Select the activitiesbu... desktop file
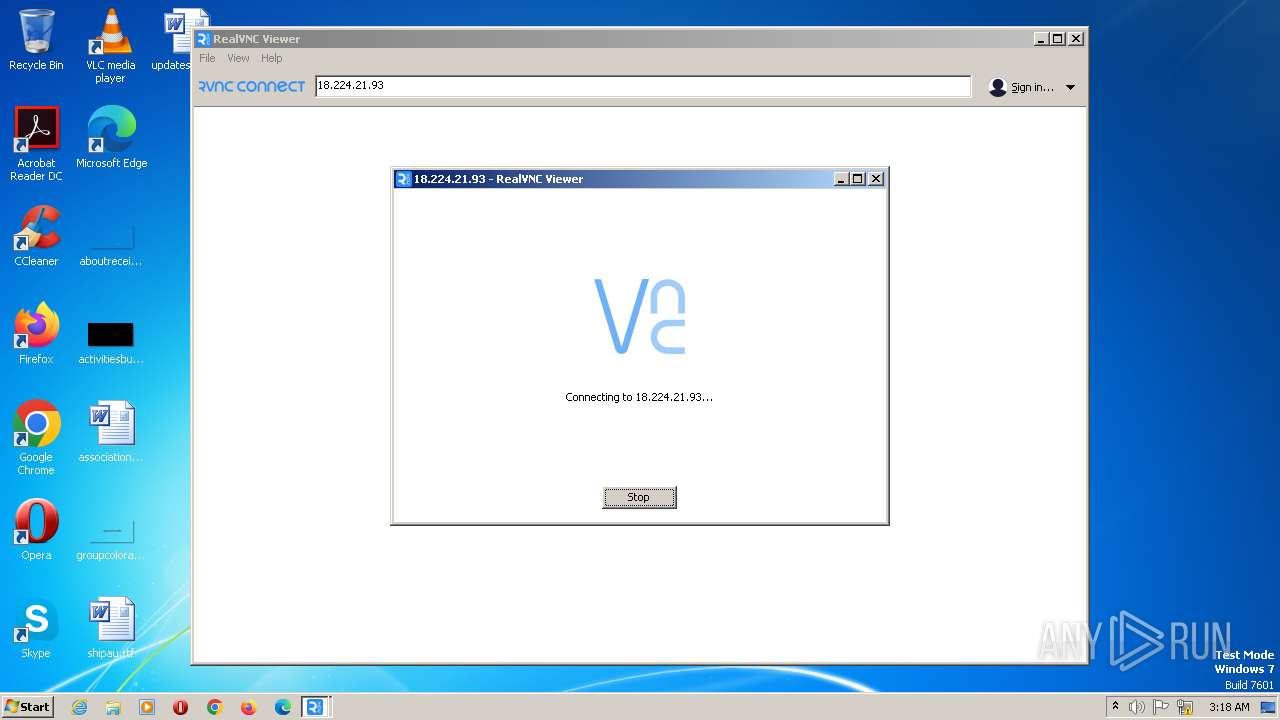The width and height of the screenshot is (1280, 720). click(x=111, y=343)
